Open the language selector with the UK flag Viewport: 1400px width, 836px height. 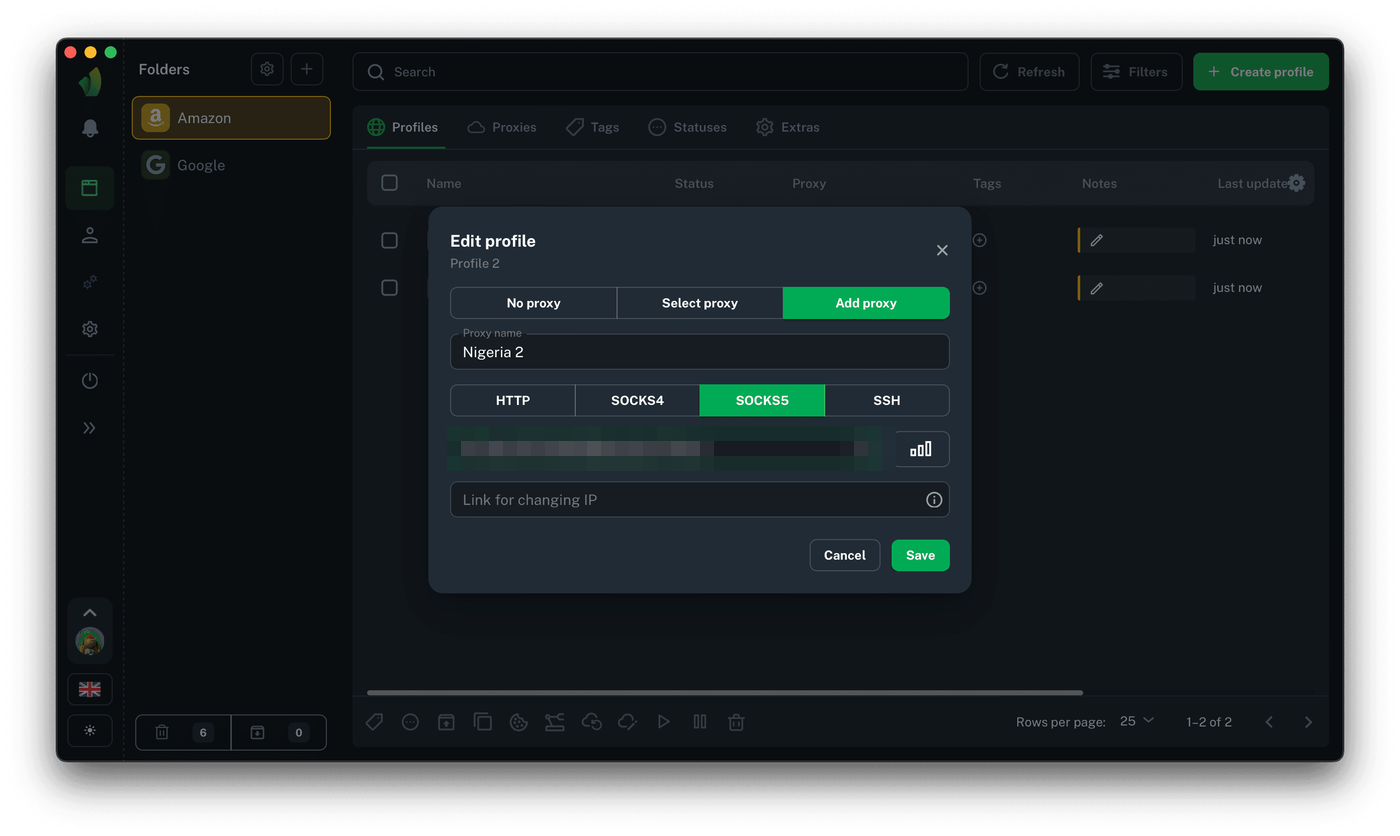90,689
